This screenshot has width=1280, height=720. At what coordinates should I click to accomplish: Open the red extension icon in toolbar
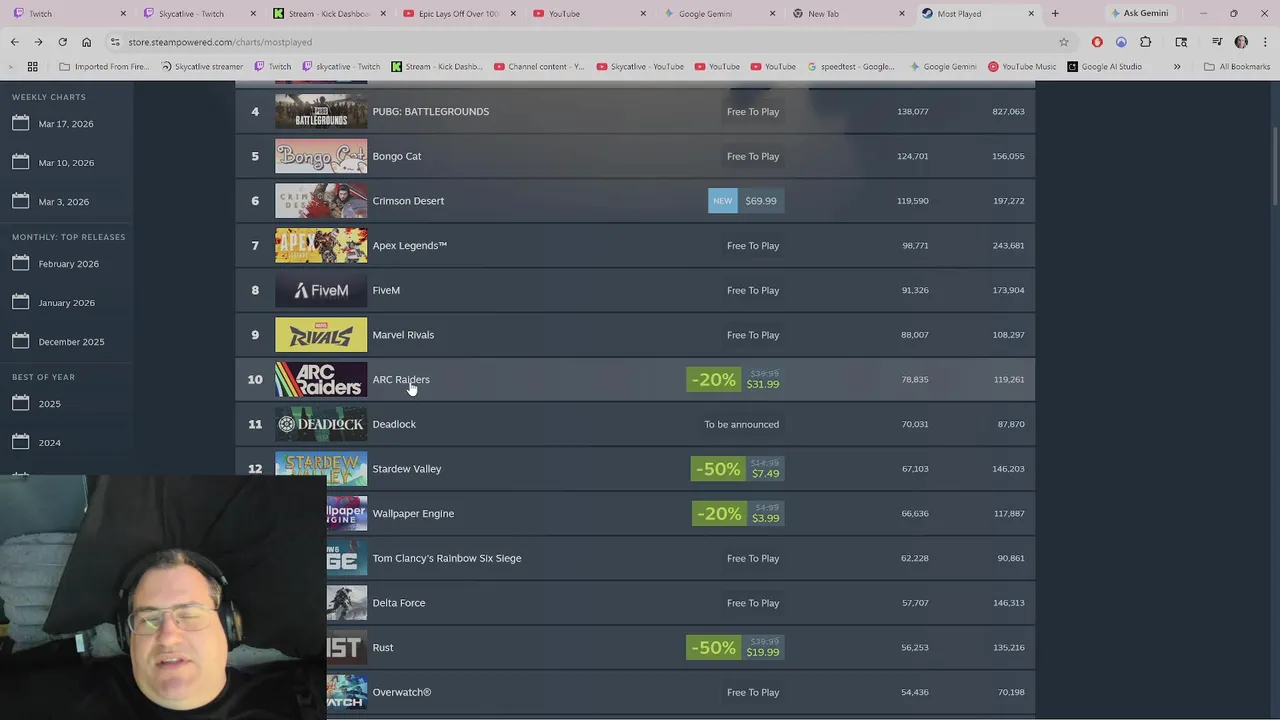click(1097, 42)
